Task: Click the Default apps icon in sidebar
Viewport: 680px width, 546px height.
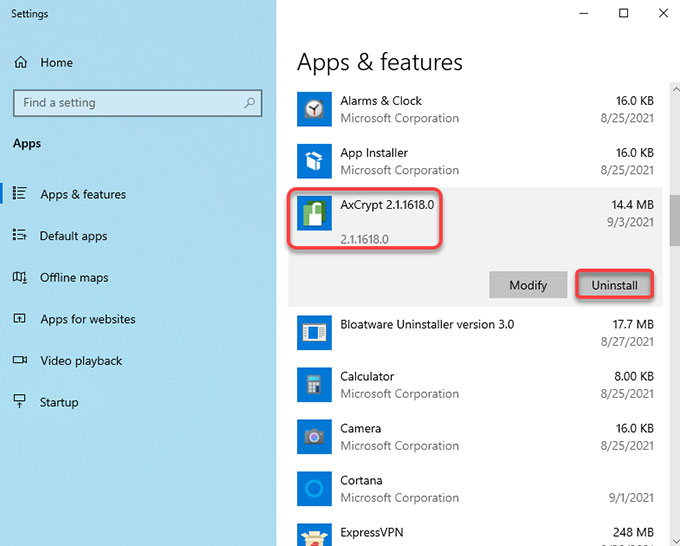Action: [x=20, y=235]
